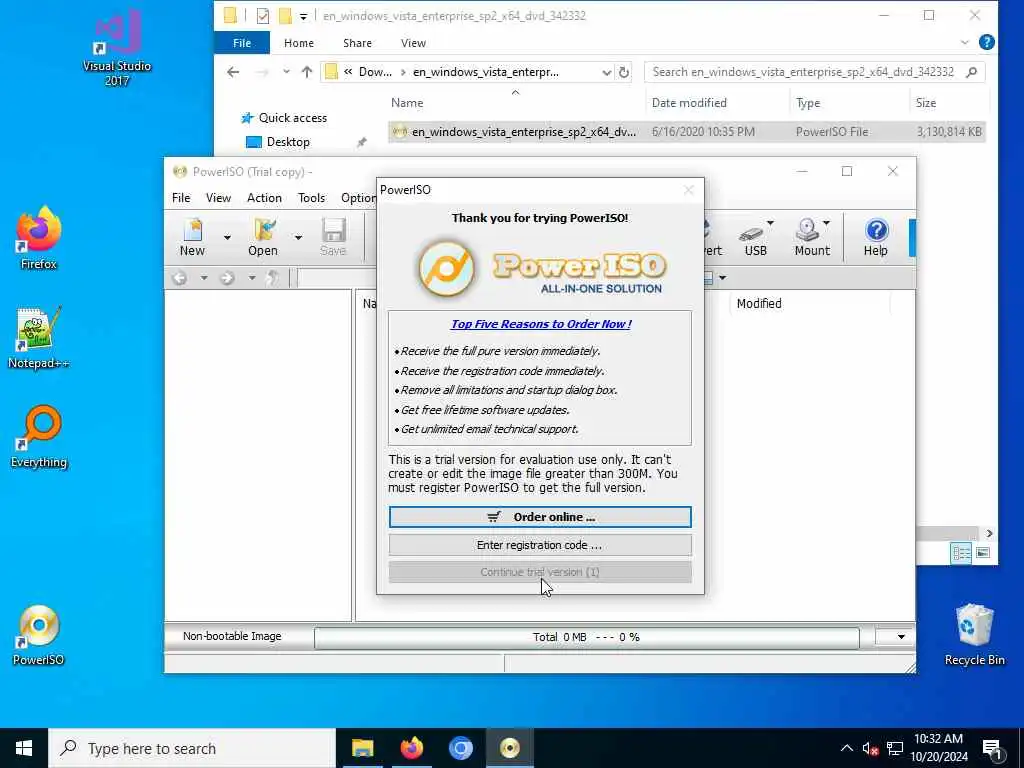1024x768 pixels.
Task: Open the Back history dropdown in PowerISO
Action: tap(204, 278)
